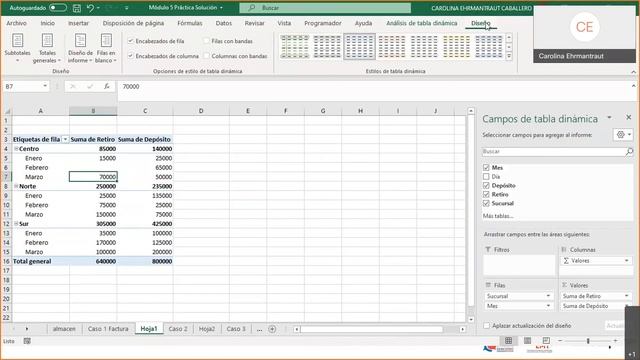Open the Subtotales layout menu
Image resolution: width=640 pixels, height=360 pixels.
[x=17, y=48]
